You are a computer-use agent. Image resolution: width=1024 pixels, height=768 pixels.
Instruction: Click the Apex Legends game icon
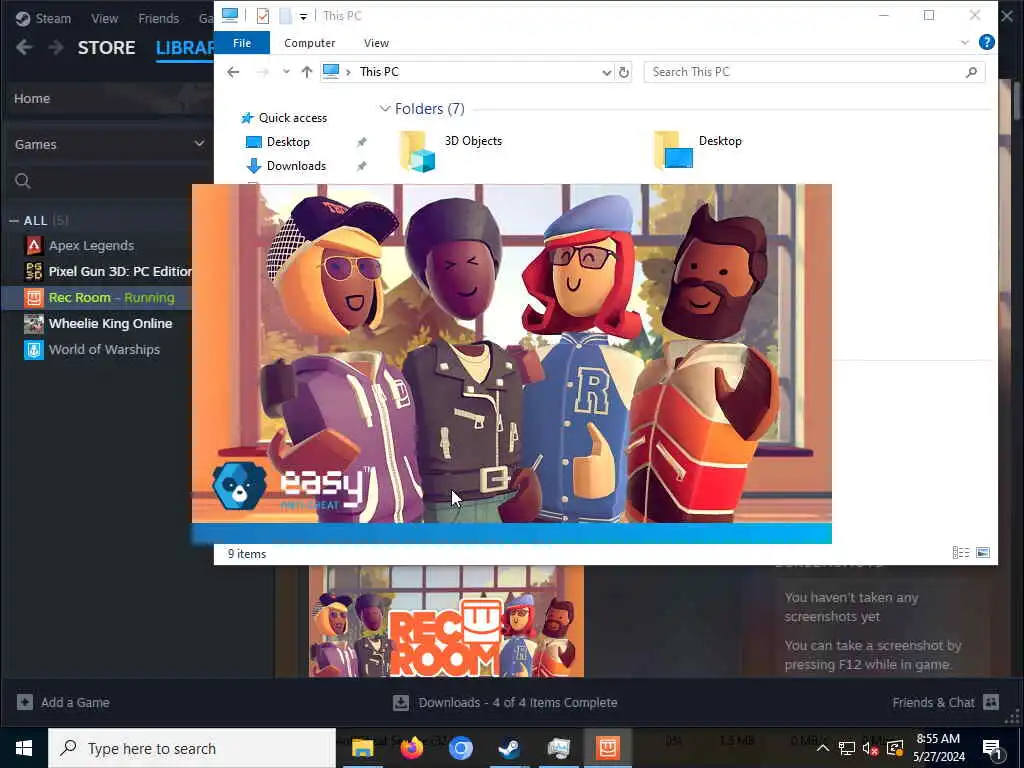coord(33,246)
